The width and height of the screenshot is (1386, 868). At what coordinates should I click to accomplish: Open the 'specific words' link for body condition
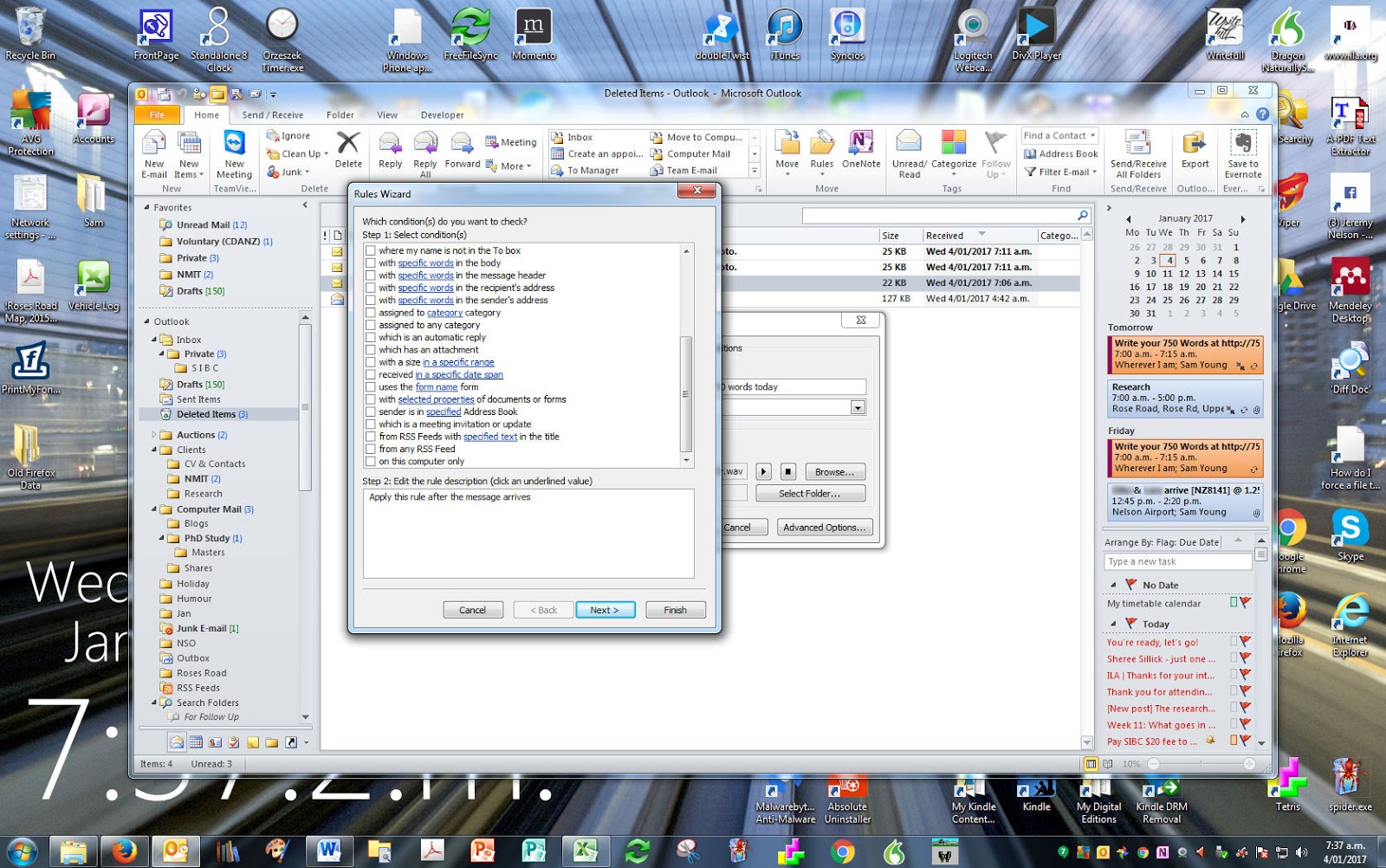coord(424,262)
